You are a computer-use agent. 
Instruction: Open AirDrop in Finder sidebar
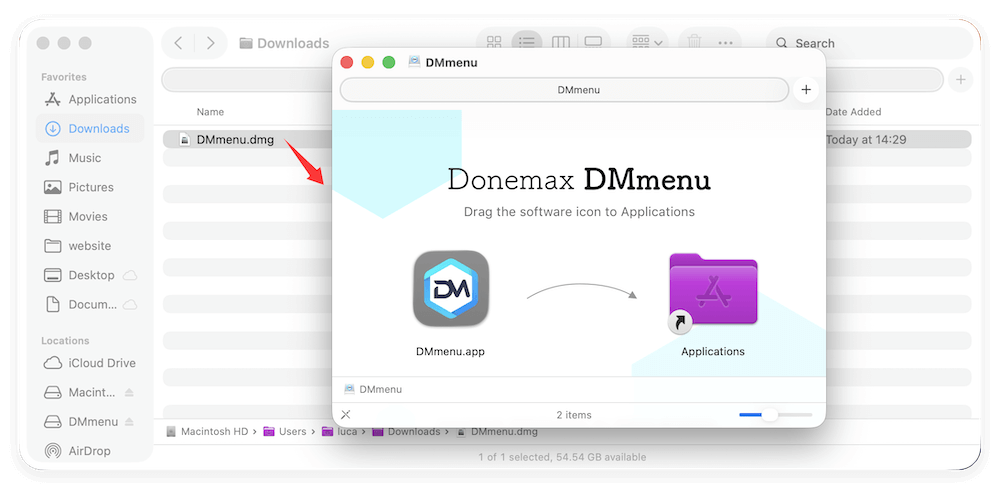click(x=90, y=451)
